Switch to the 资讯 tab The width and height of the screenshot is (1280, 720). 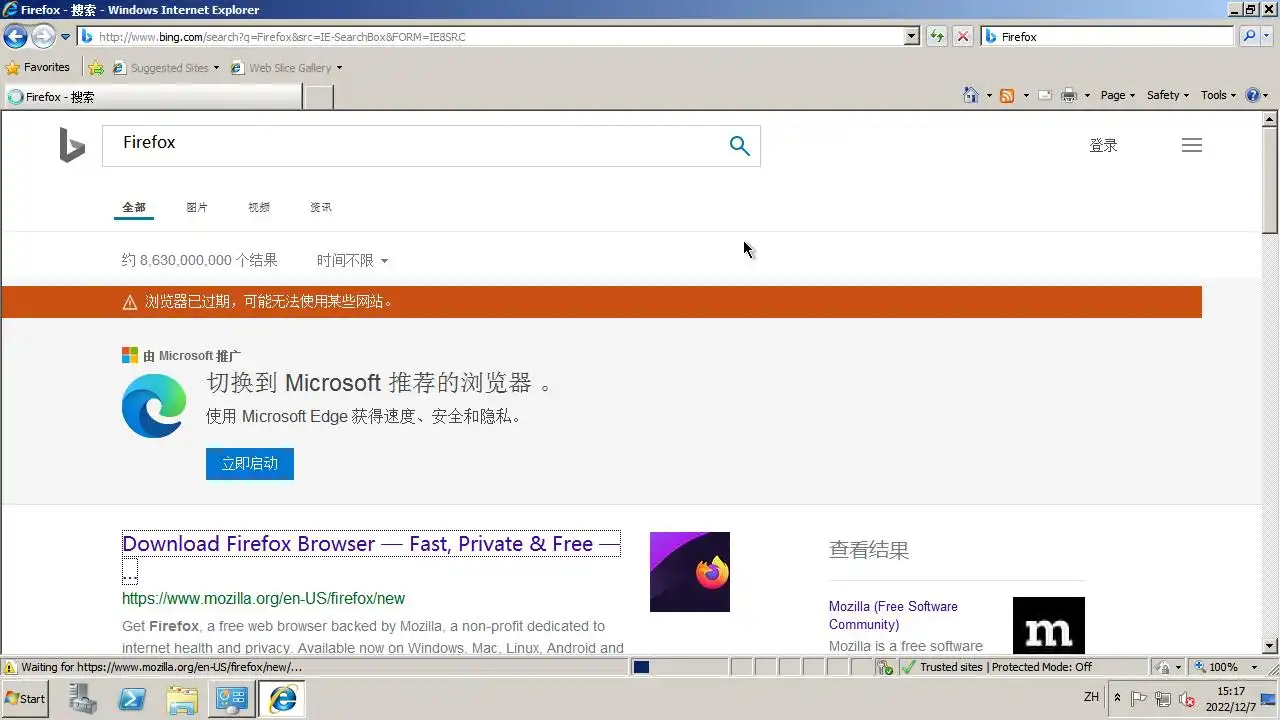(321, 208)
